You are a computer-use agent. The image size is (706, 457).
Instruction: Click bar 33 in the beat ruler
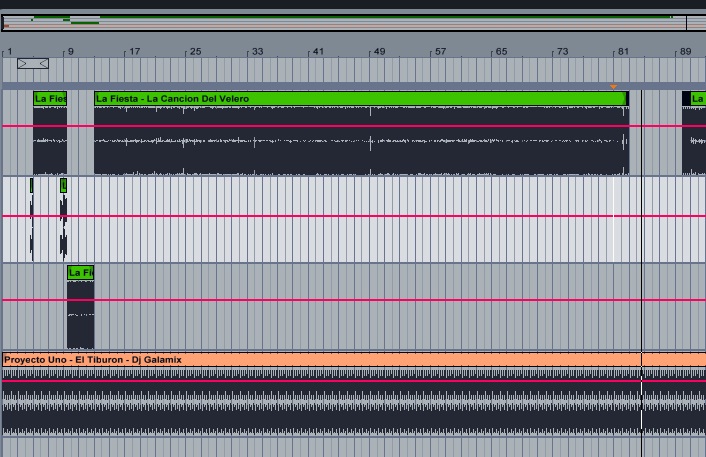[257, 51]
